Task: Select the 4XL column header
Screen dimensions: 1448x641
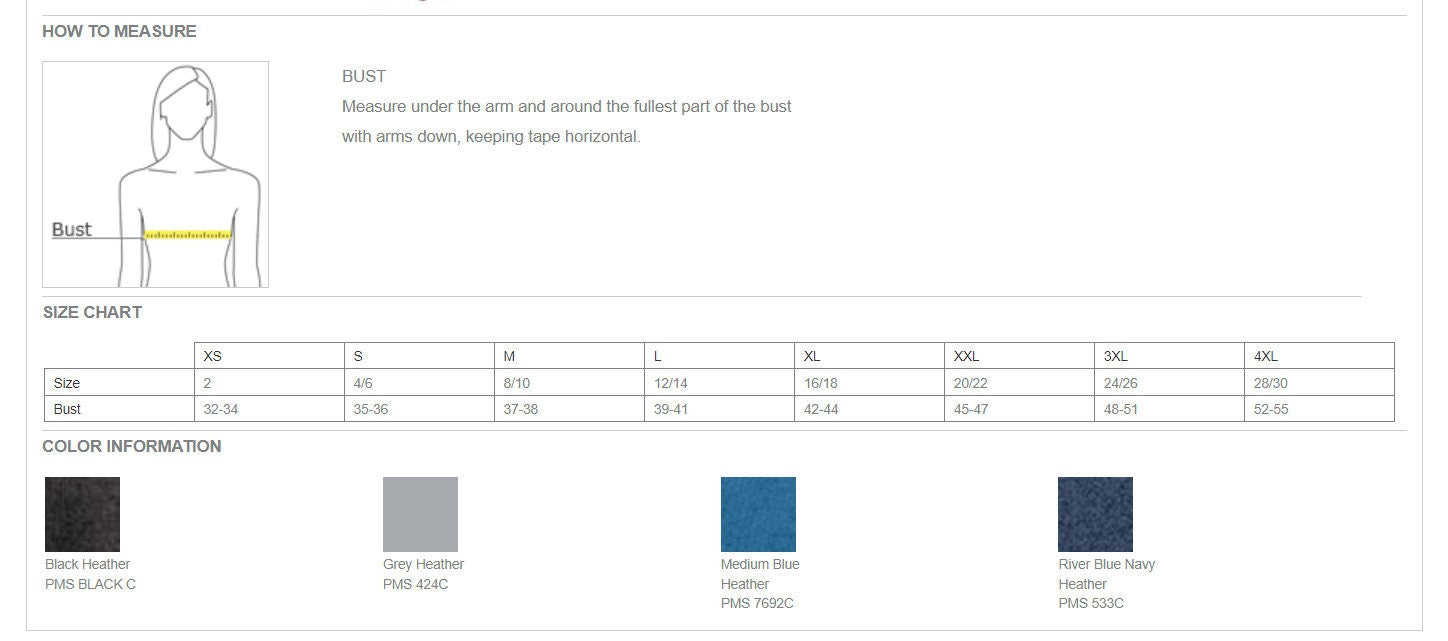Action: click(1319, 356)
